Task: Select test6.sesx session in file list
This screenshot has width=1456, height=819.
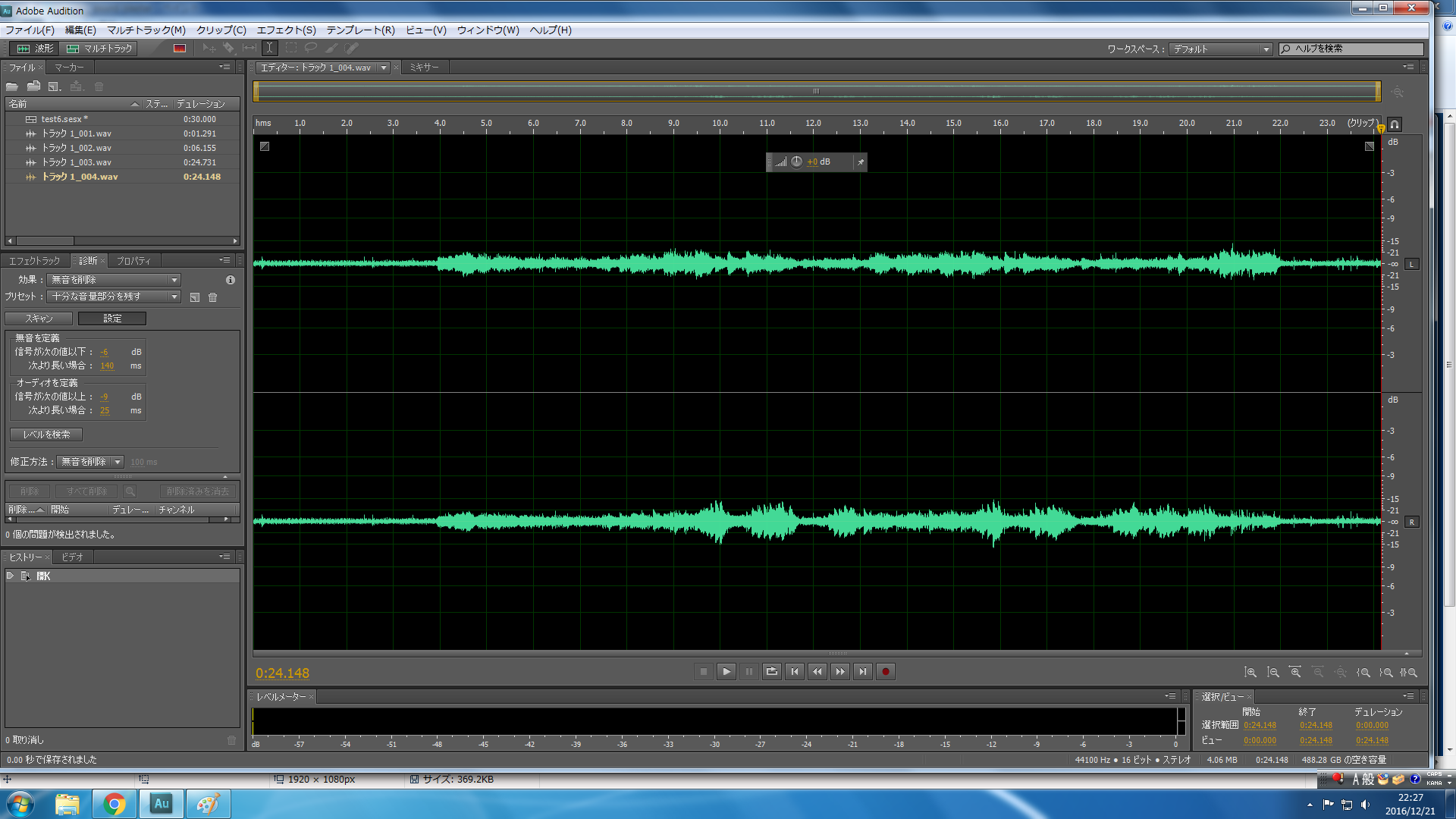Action: tap(123, 119)
